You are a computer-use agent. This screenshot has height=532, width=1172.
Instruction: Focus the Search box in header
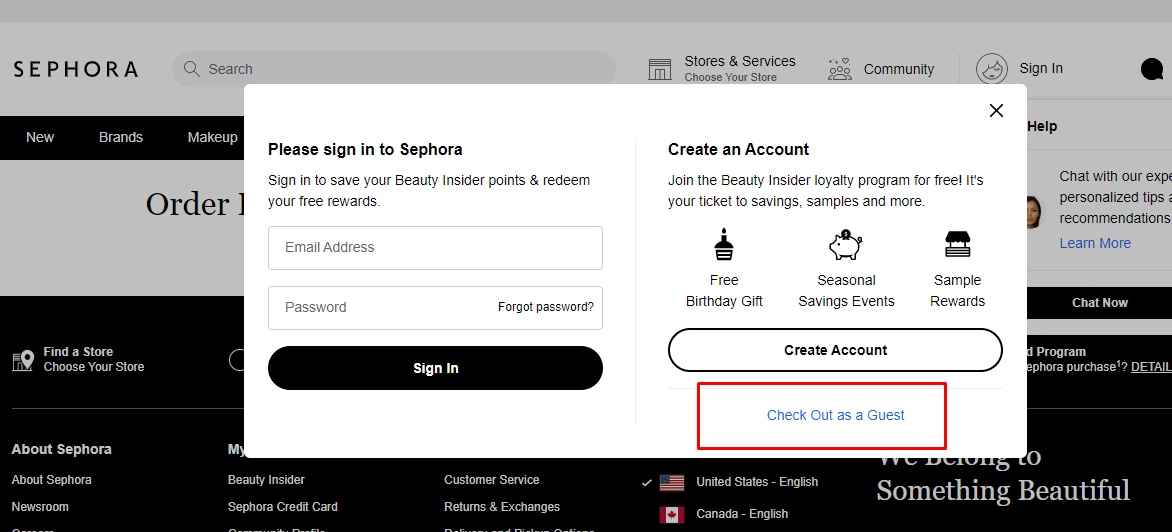tap(394, 69)
